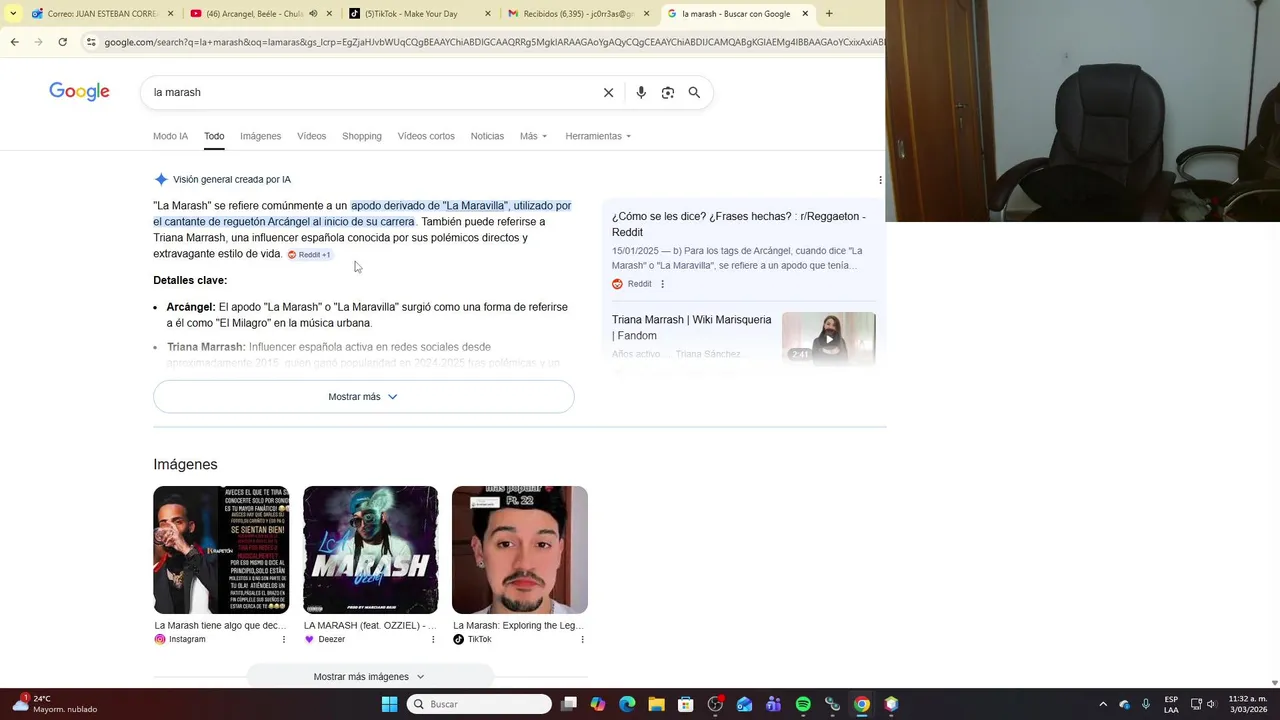Click the Reddit +1 source chip

coord(309,255)
